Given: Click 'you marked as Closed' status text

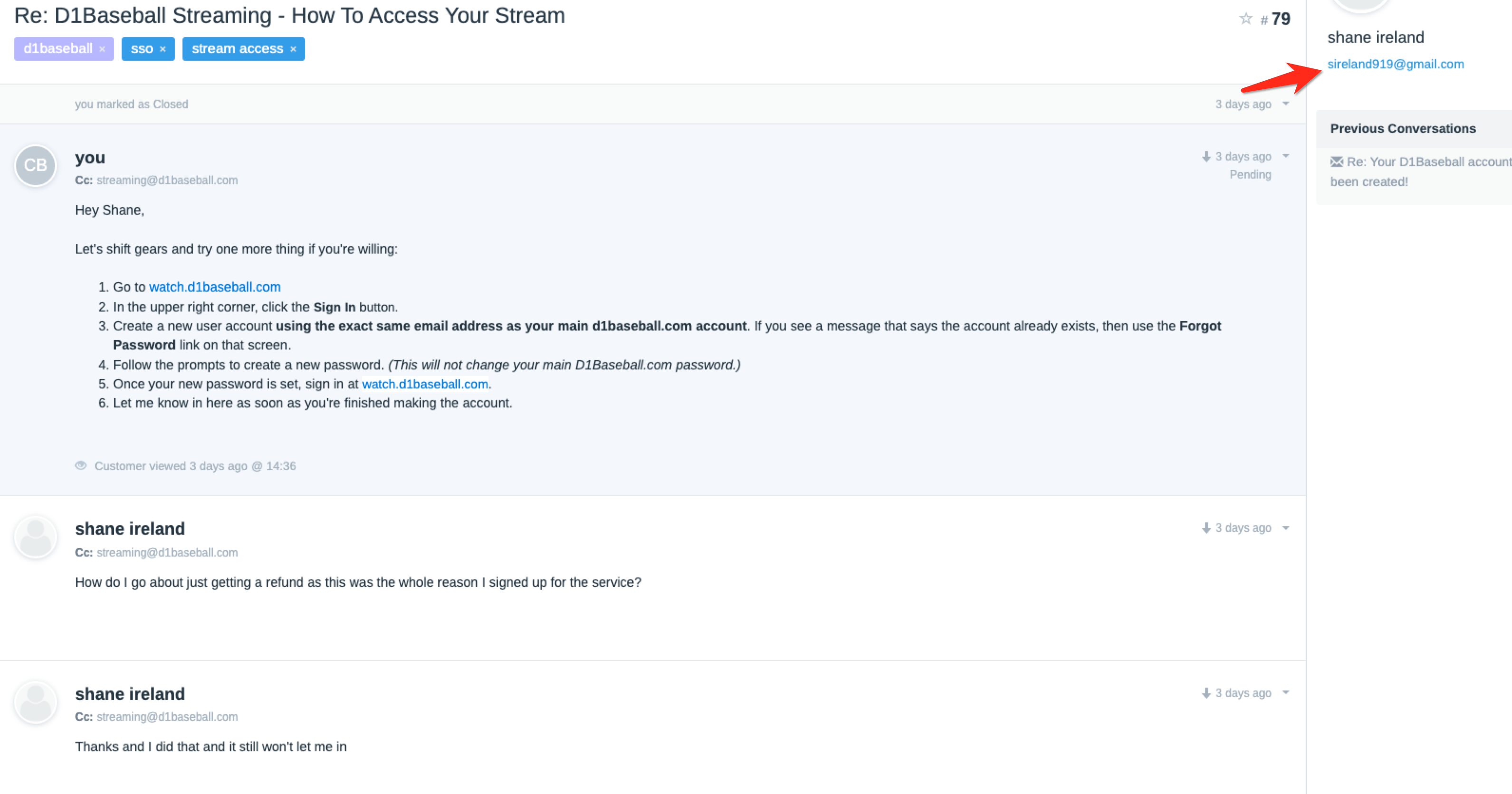Looking at the screenshot, I should coord(132,104).
